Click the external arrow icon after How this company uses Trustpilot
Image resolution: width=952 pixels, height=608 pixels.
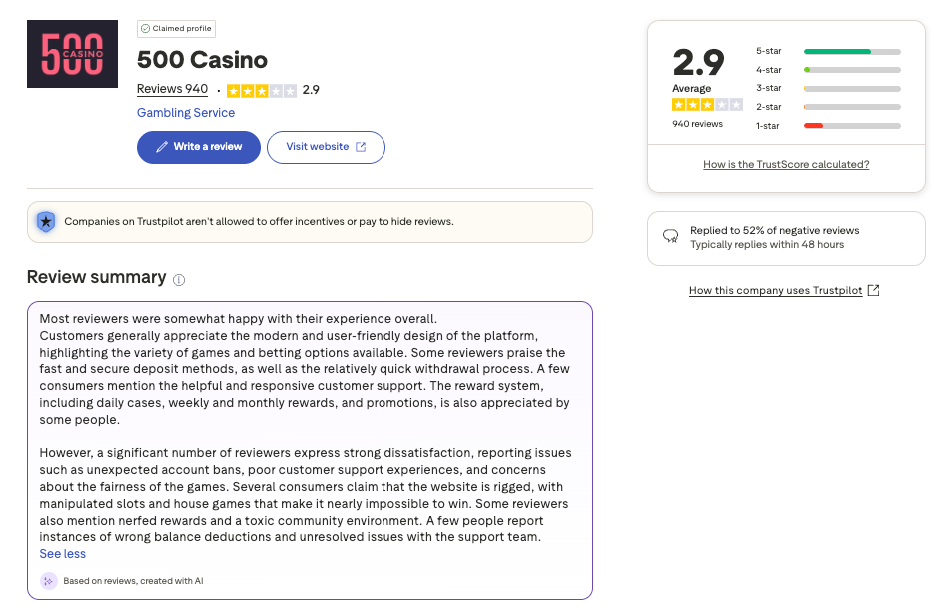[x=873, y=291]
